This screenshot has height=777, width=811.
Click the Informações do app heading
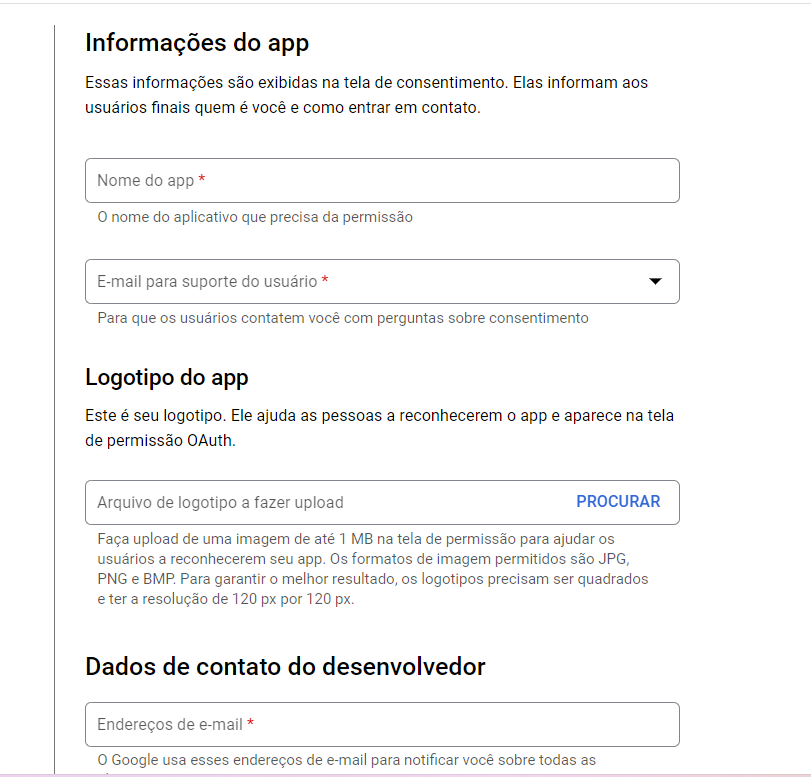point(197,43)
